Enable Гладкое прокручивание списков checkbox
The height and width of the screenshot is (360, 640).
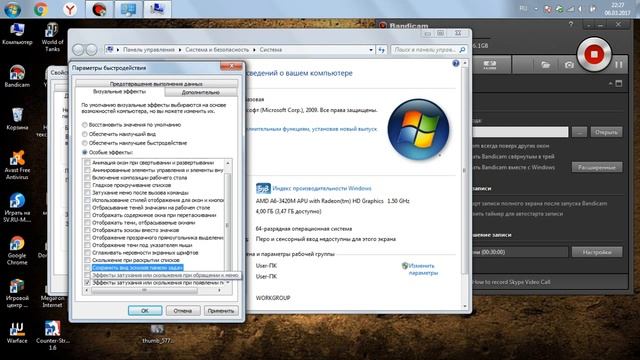pos(87,185)
